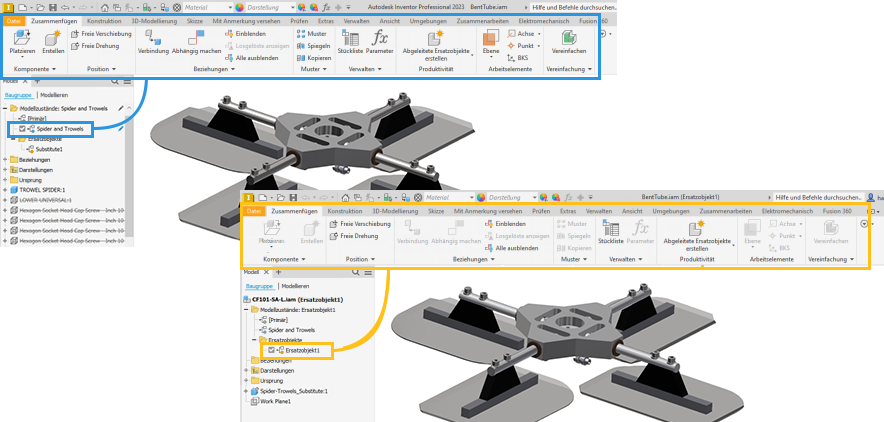Click Kopieren tool in upper window
The image size is (884, 422).
[313, 58]
